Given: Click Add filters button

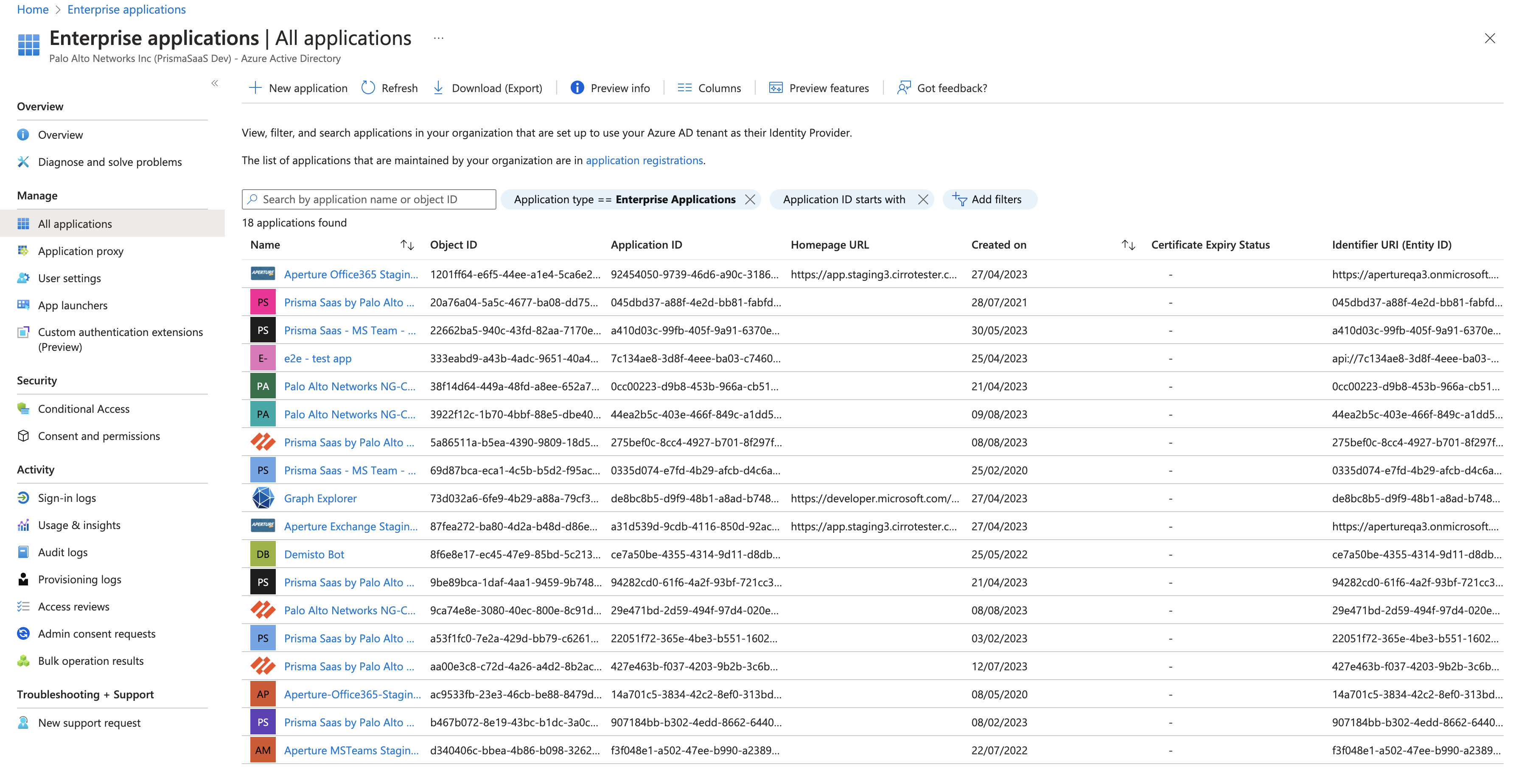Looking at the screenshot, I should 989,200.
